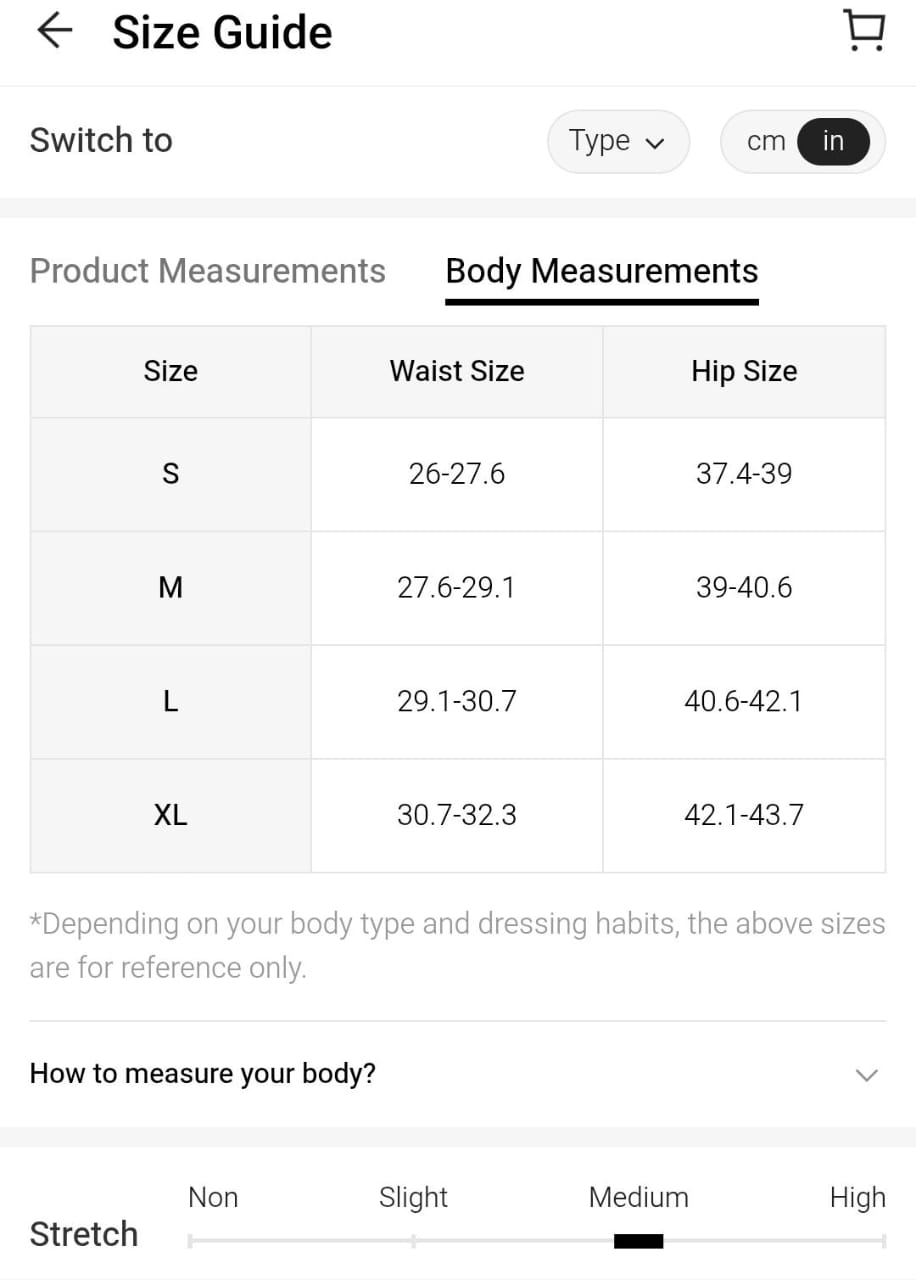The width and height of the screenshot is (916, 1280).
Task: Switch units to cm
Action: (766, 142)
